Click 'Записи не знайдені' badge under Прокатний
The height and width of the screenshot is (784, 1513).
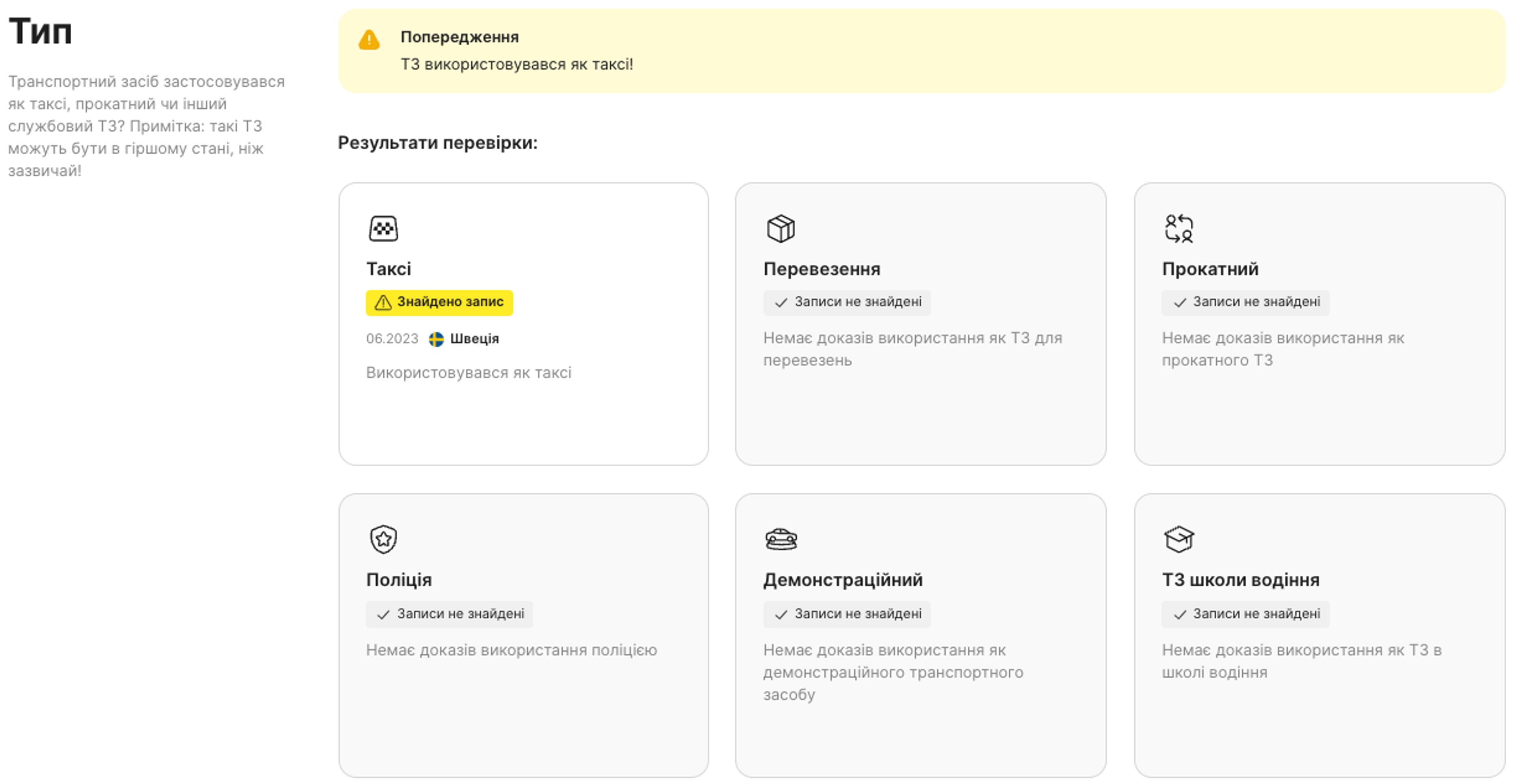pos(1245,302)
